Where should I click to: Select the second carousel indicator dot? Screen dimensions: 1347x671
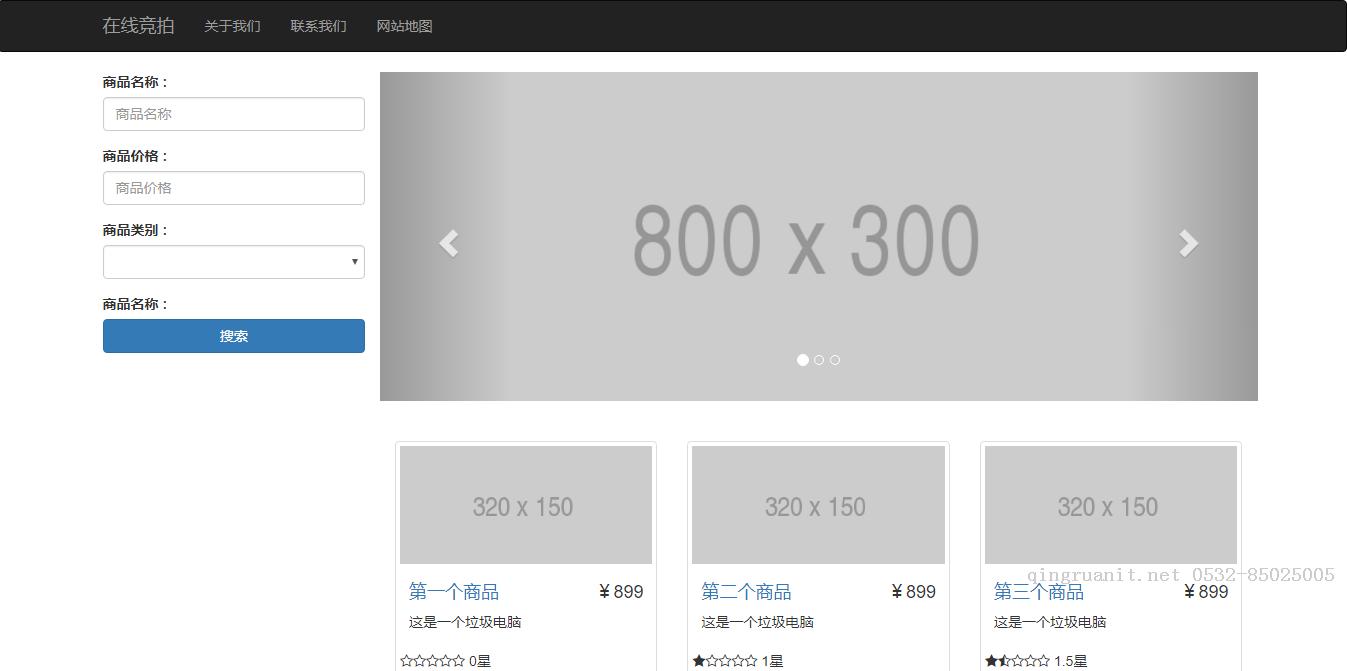click(819, 359)
